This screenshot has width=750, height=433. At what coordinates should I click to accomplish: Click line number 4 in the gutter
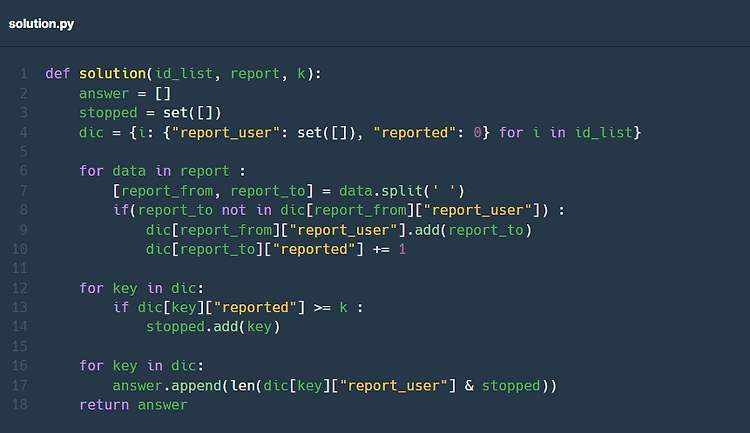click(x=23, y=133)
